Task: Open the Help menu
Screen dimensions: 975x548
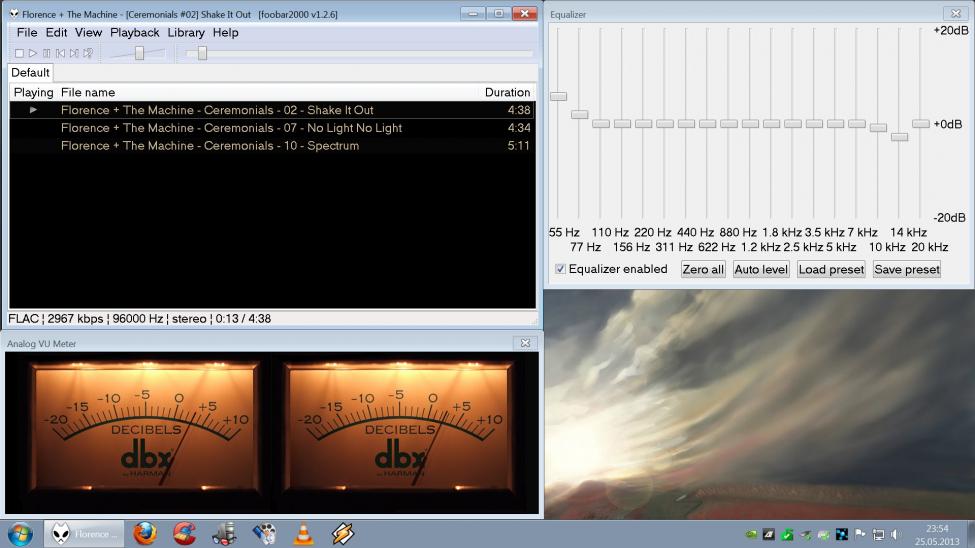Action: click(225, 32)
